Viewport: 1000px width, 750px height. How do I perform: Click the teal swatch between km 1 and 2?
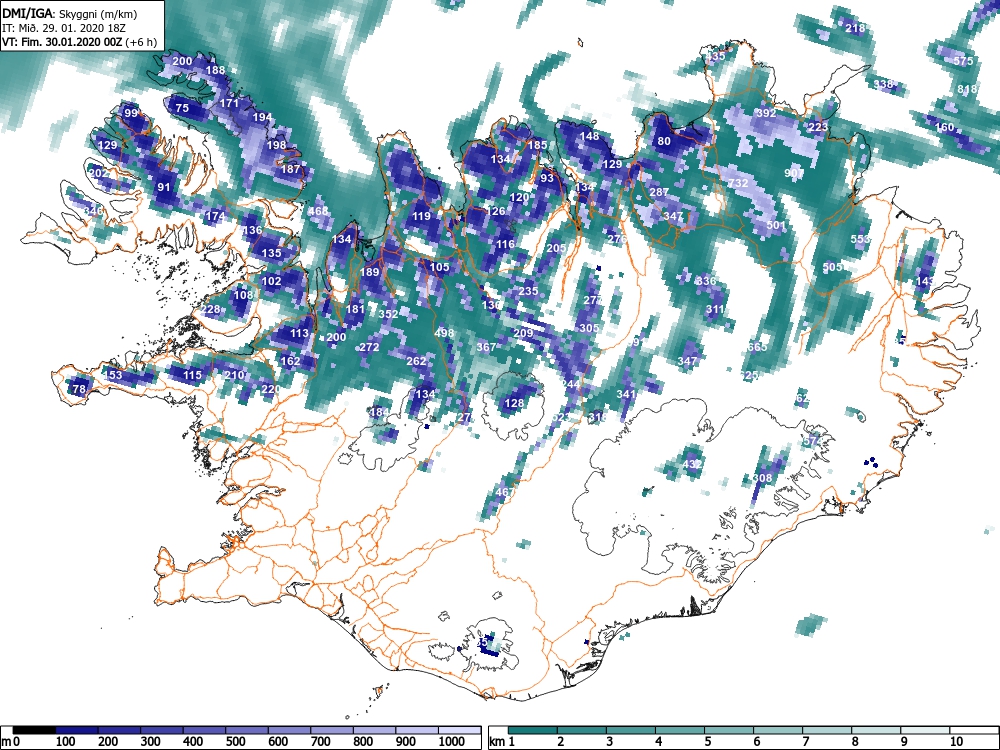[x=533, y=730]
